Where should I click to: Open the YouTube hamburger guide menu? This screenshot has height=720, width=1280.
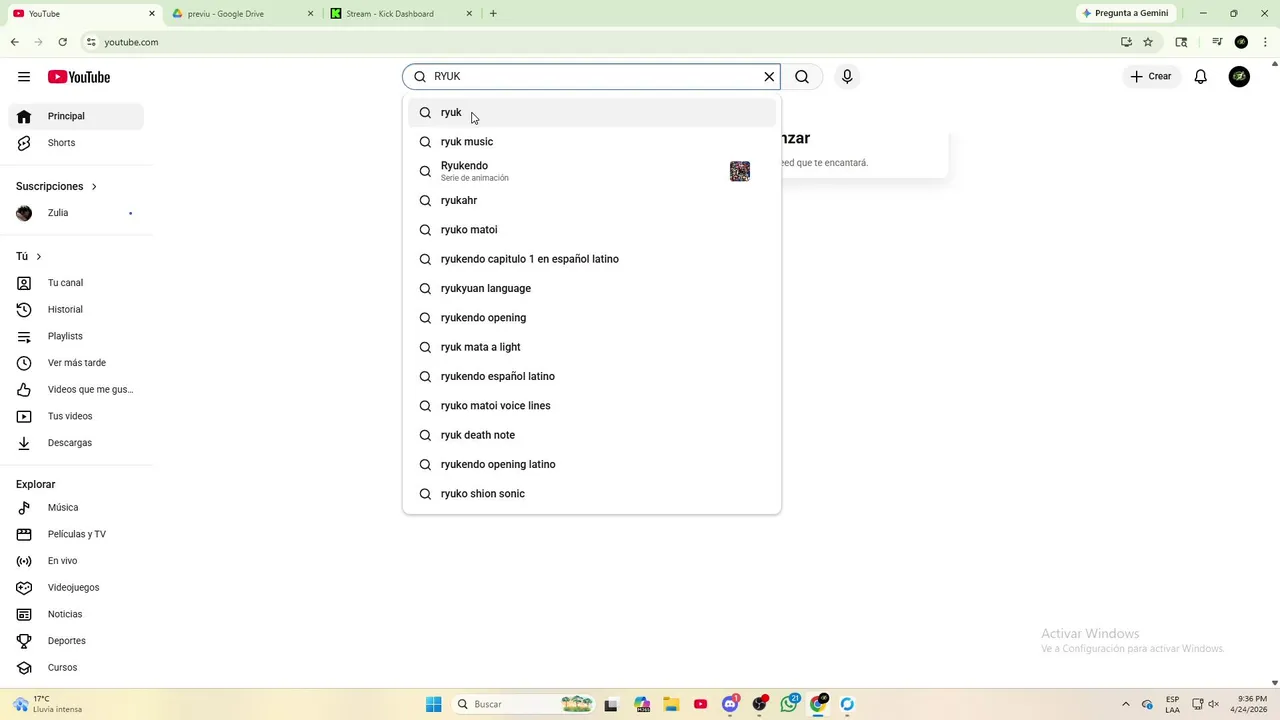tap(24, 77)
